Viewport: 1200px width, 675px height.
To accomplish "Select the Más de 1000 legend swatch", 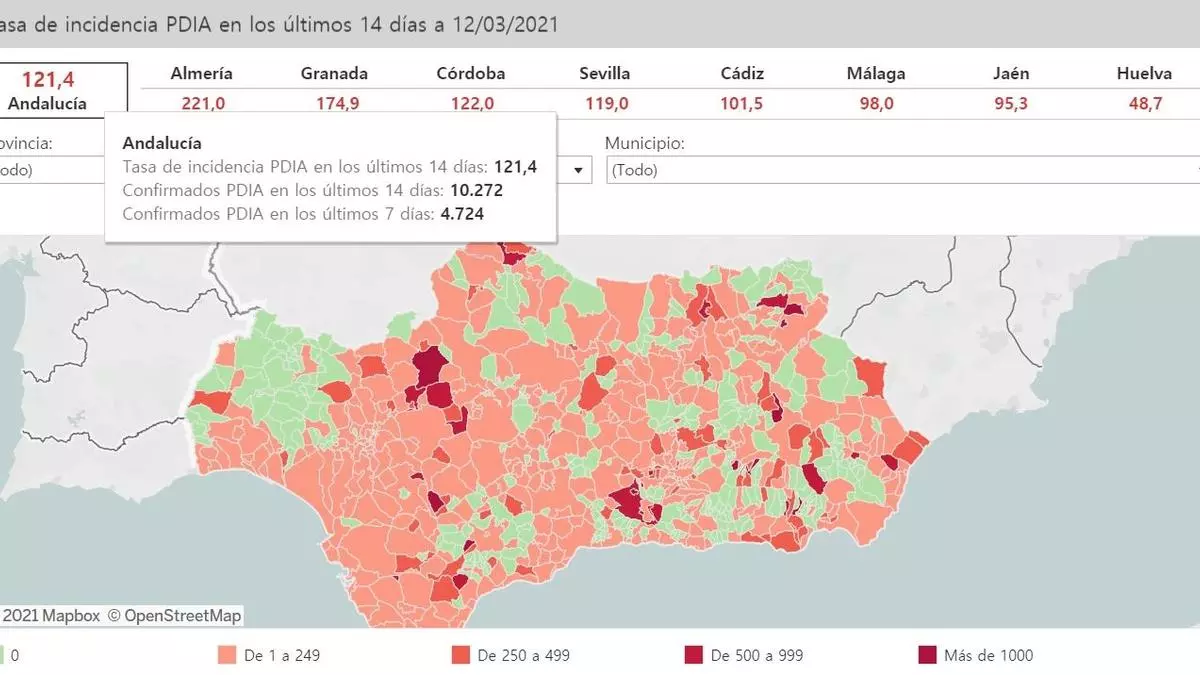I will pos(927,656).
